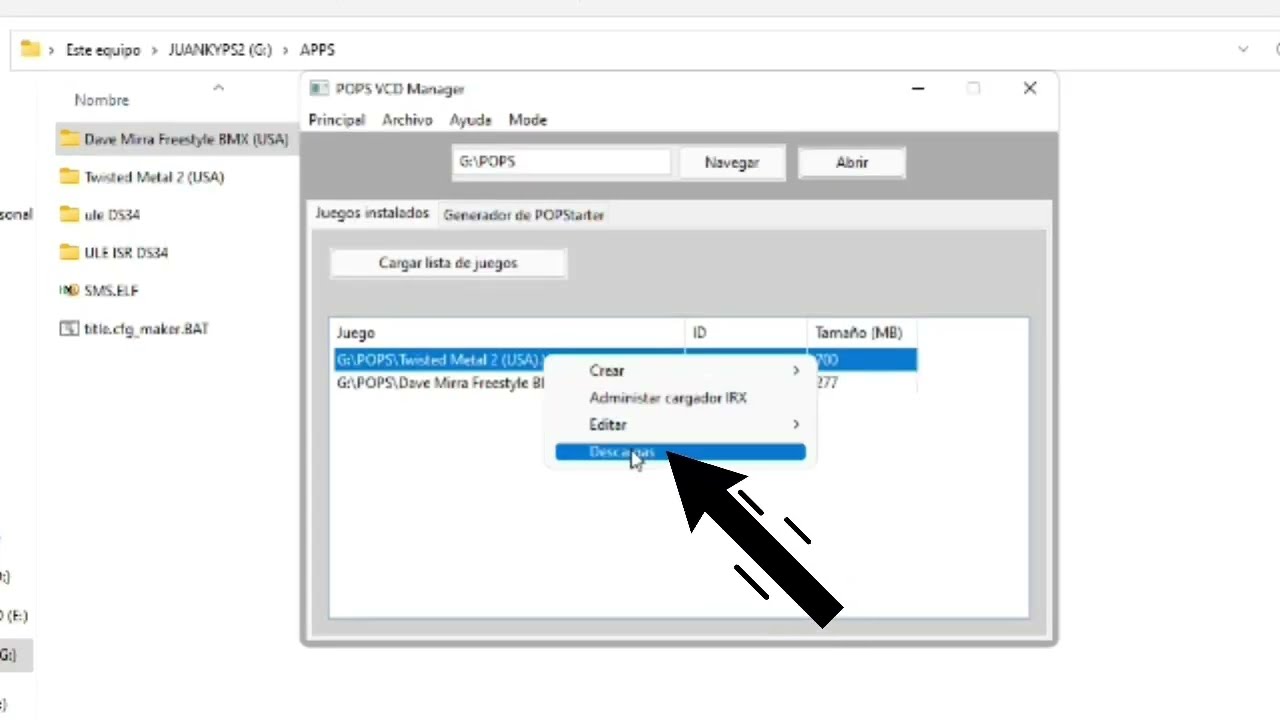Select the ule DS34 folder
This screenshot has height=720, width=1280.
pyautogui.click(x=100, y=215)
